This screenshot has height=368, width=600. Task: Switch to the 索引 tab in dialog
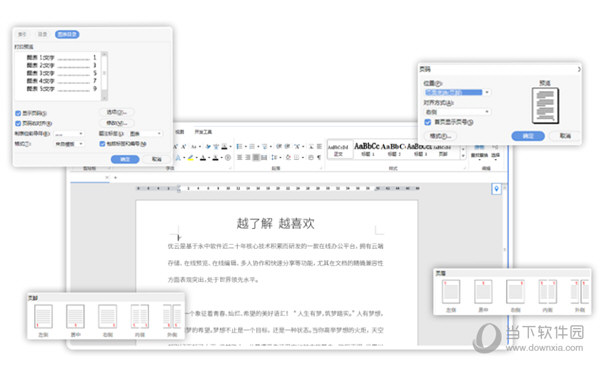pyautogui.click(x=22, y=34)
